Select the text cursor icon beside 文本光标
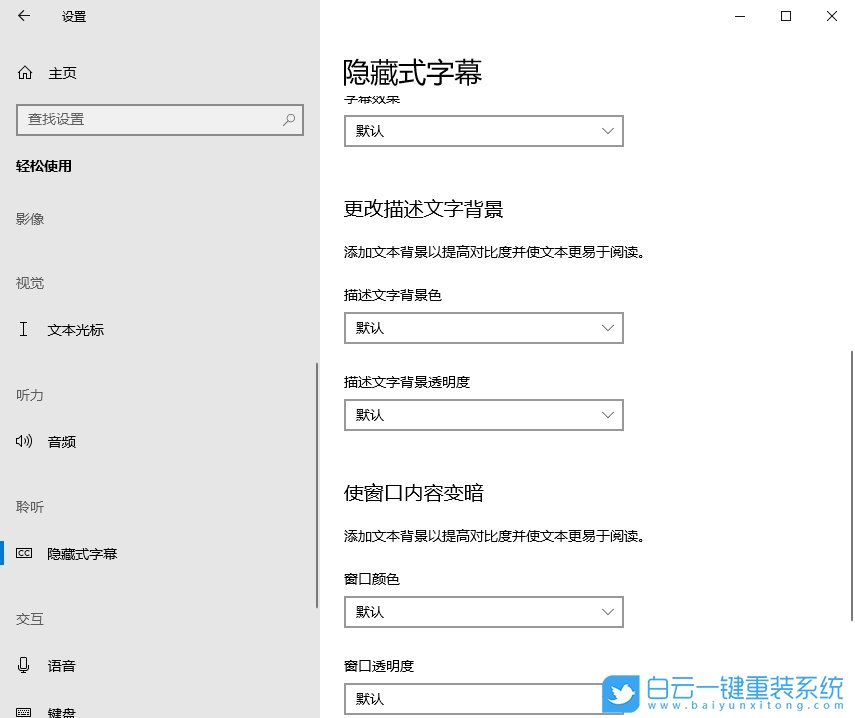 [x=24, y=329]
